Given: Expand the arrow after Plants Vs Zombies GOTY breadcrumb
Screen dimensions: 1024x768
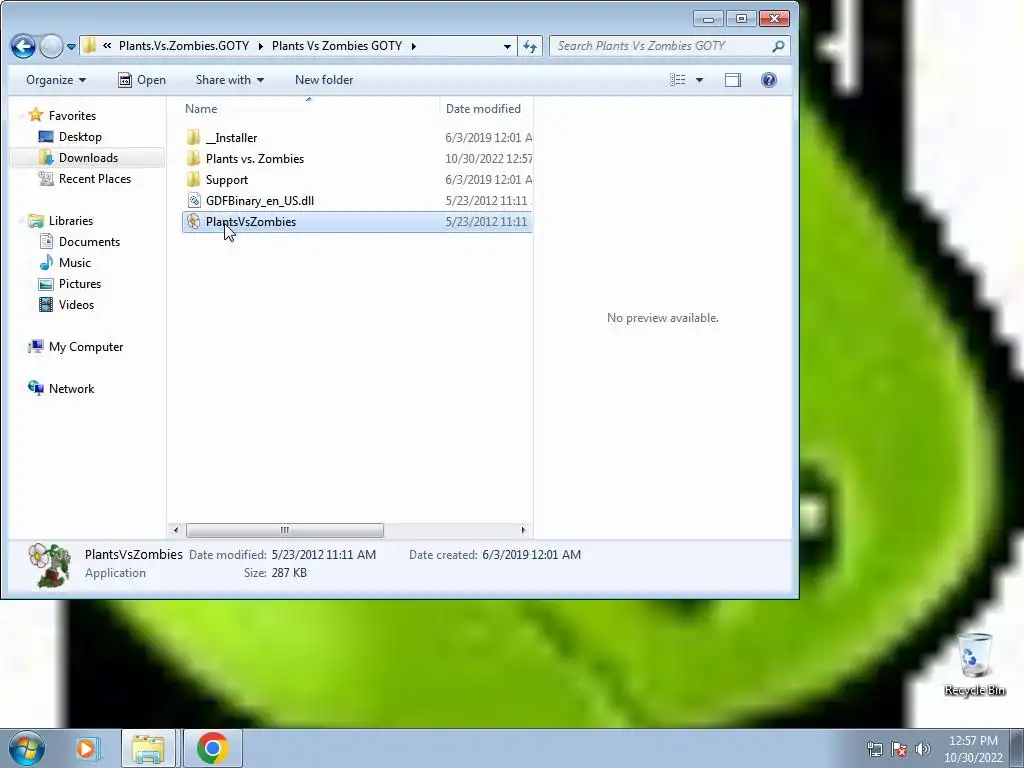Looking at the screenshot, I should click(413, 46).
